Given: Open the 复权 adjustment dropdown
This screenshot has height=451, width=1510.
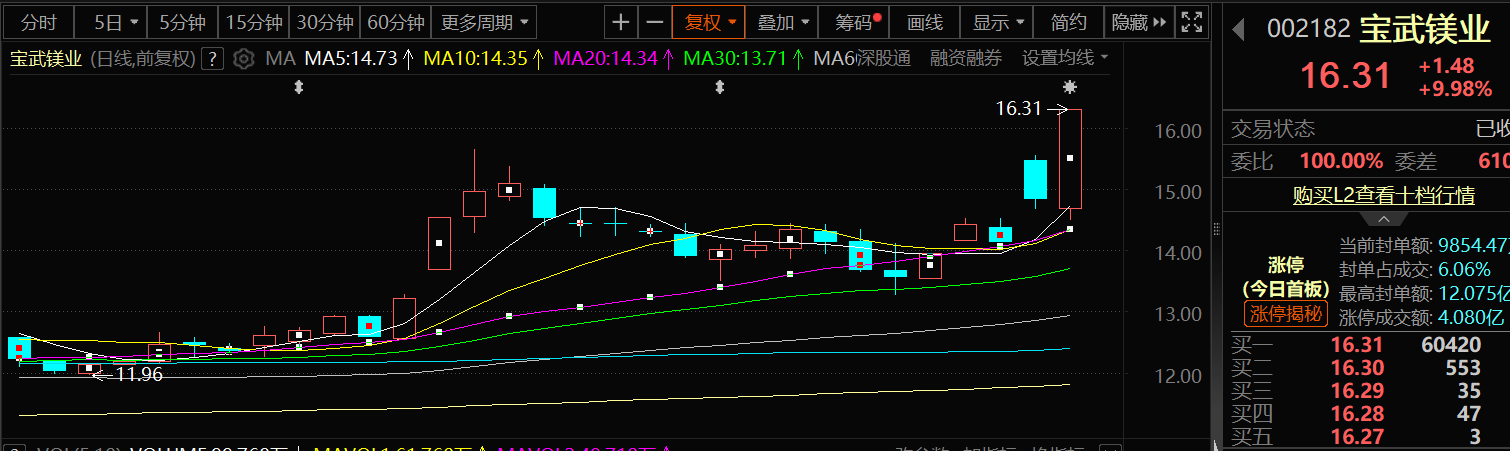Looking at the screenshot, I should pyautogui.click(x=709, y=22).
